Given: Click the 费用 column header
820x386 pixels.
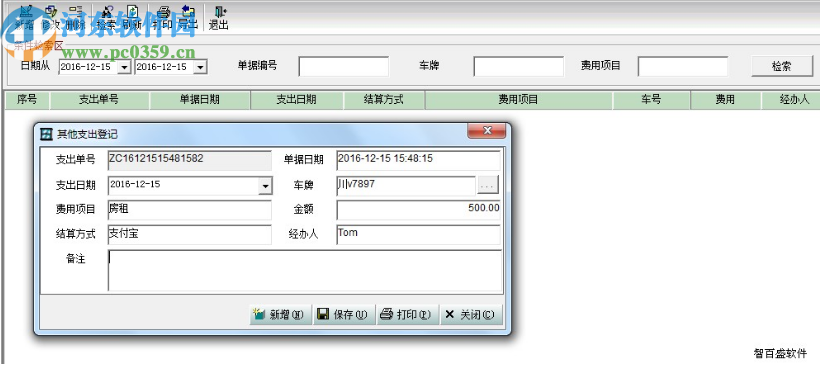Looking at the screenshot, I should click(x=726, y=100).
